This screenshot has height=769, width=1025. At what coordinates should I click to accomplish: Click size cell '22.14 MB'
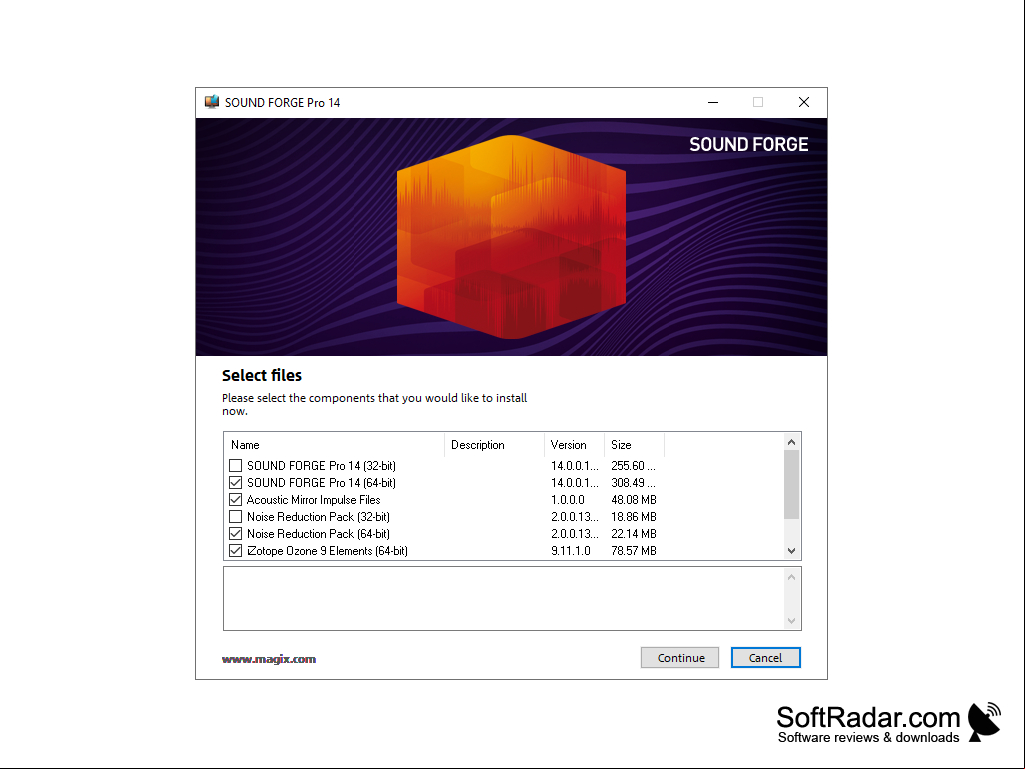[633, 534]
